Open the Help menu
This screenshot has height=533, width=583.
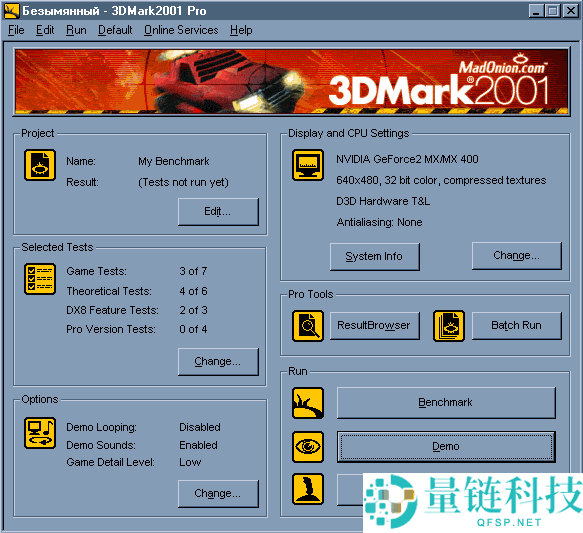[x=241, y=30]
